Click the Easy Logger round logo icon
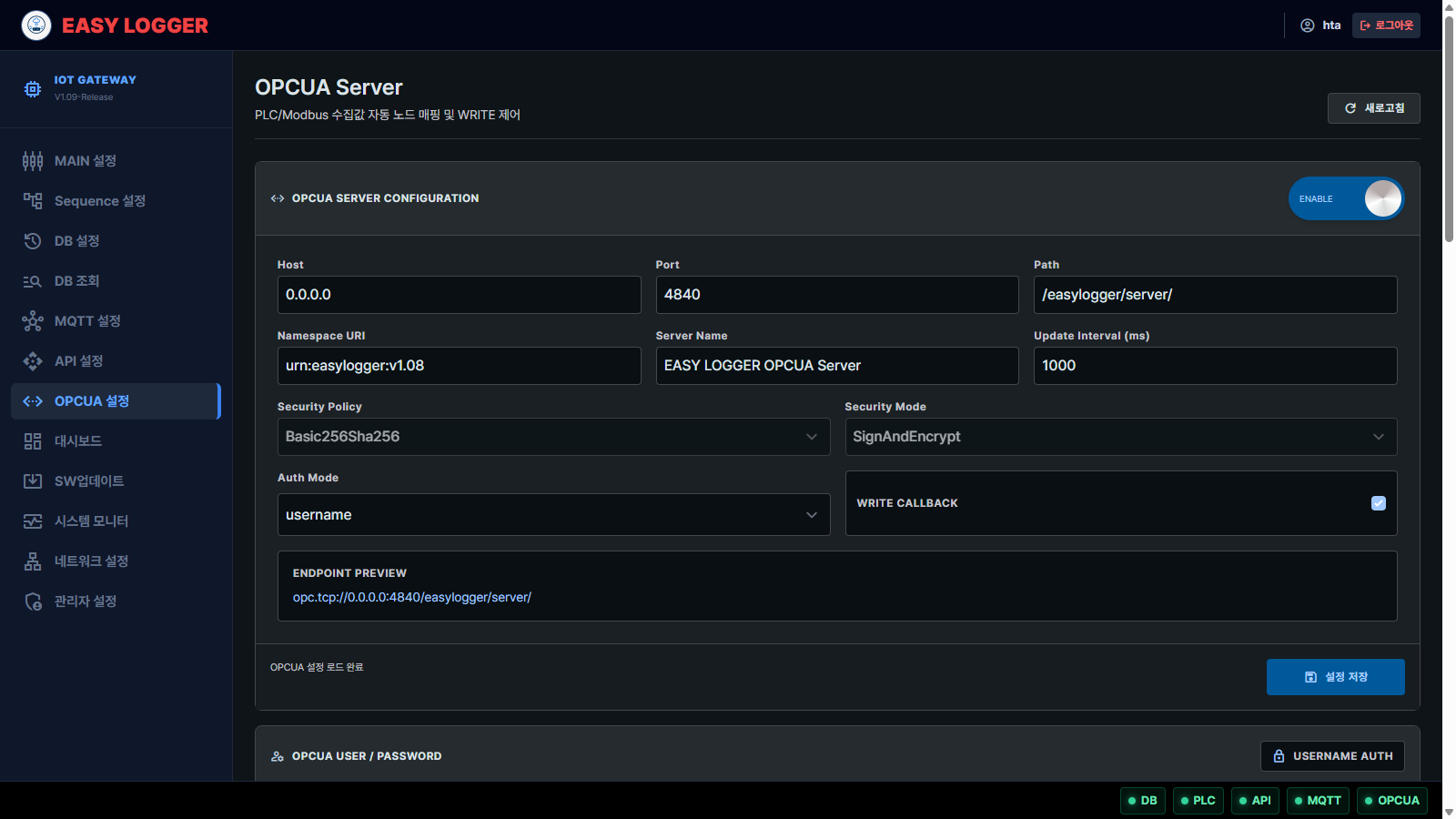1456x819 pixels. coord(36,25)
